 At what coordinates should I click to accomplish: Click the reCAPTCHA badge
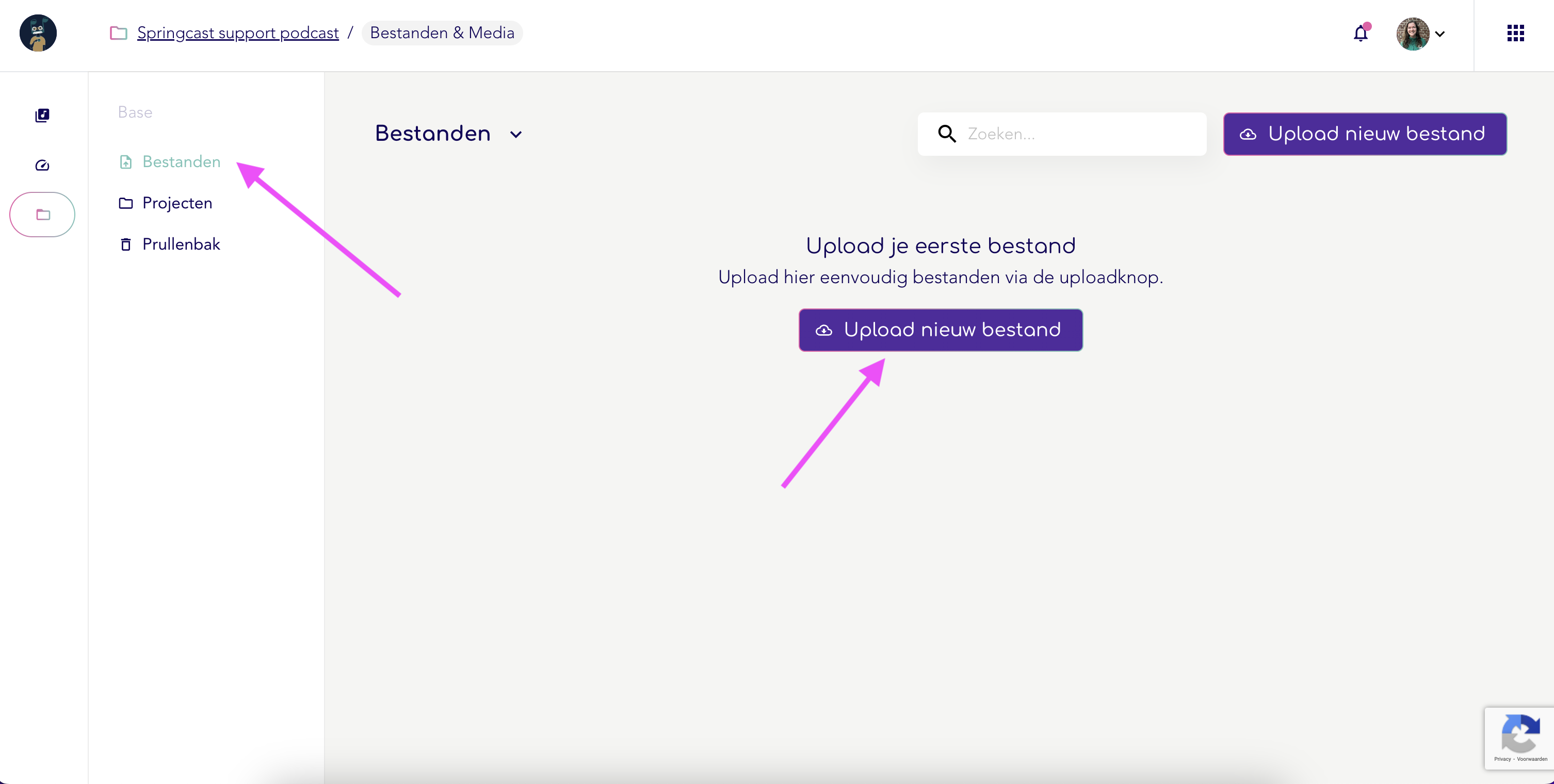point(1519,738)
